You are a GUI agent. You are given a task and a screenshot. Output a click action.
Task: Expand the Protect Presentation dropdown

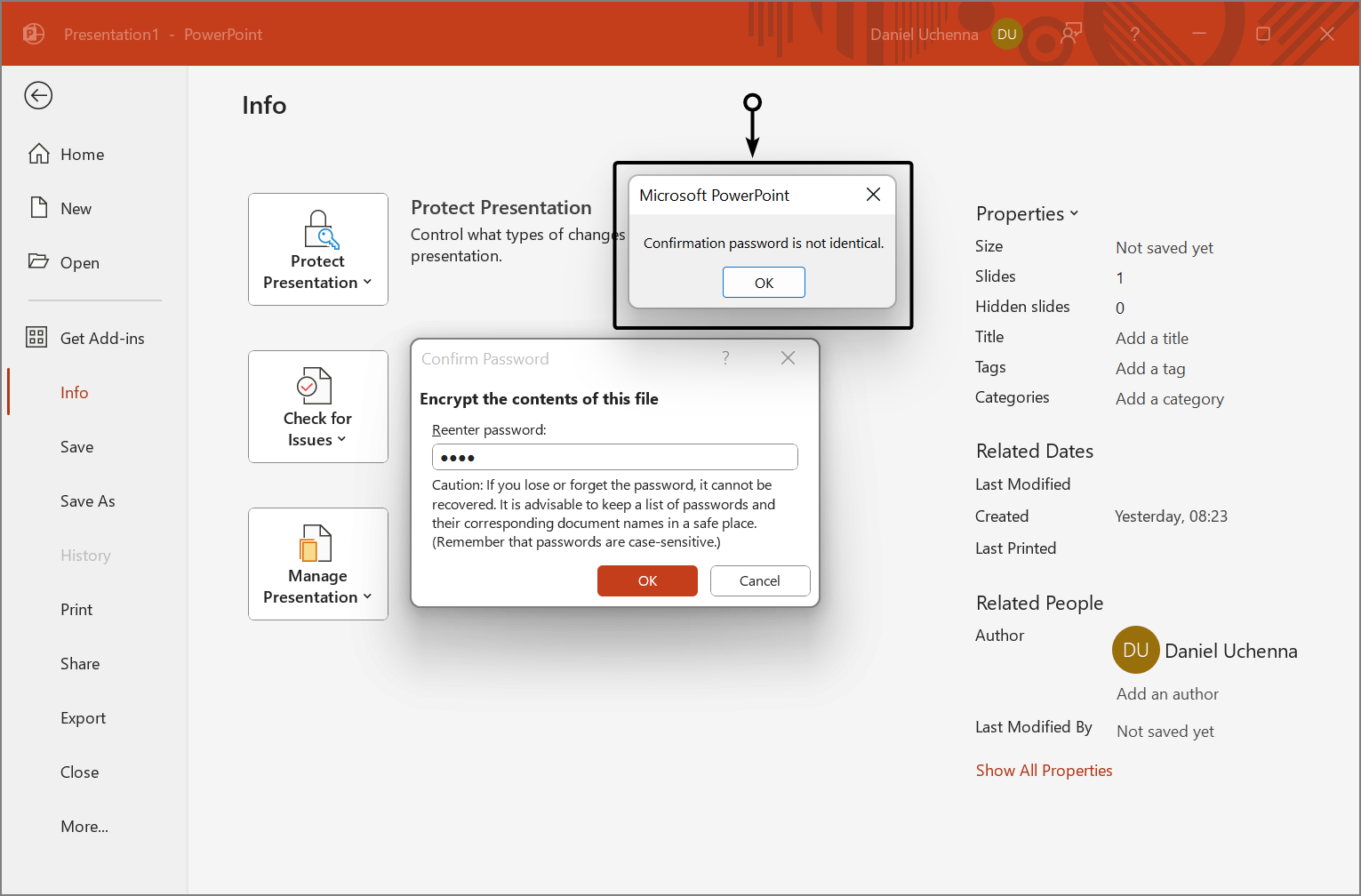[x=367, y=282]
